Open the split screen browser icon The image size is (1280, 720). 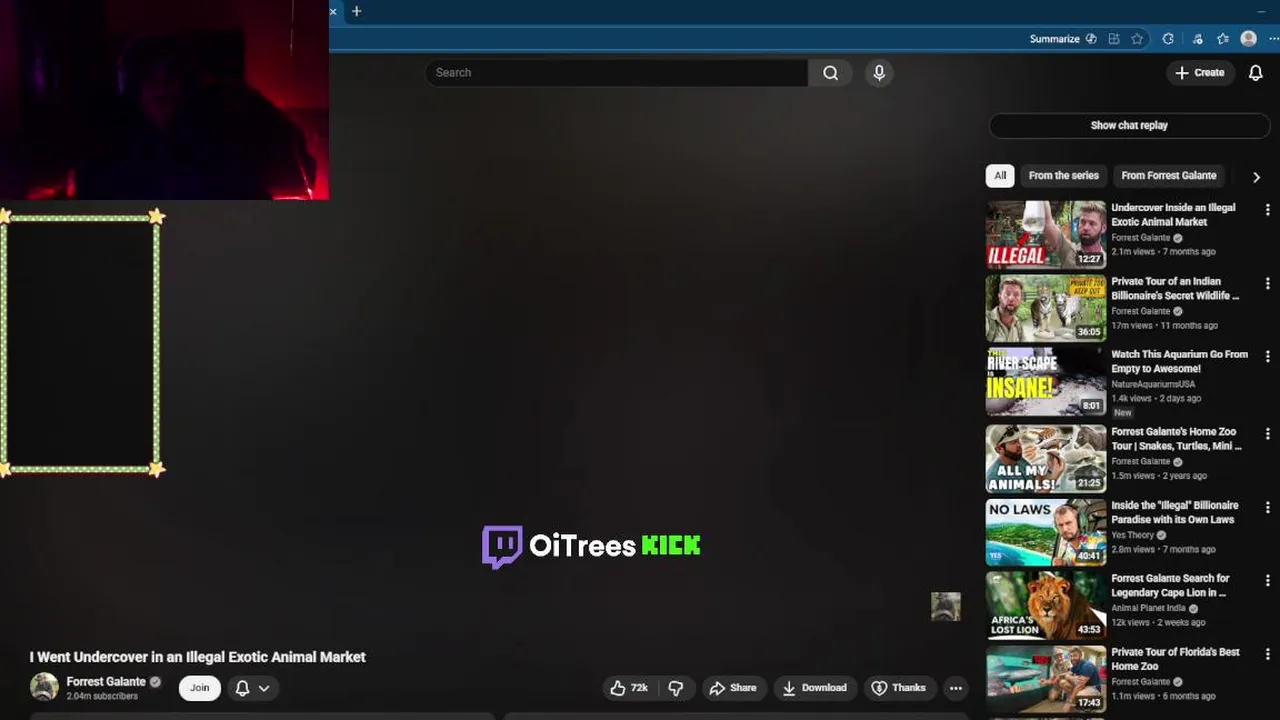1114,39
